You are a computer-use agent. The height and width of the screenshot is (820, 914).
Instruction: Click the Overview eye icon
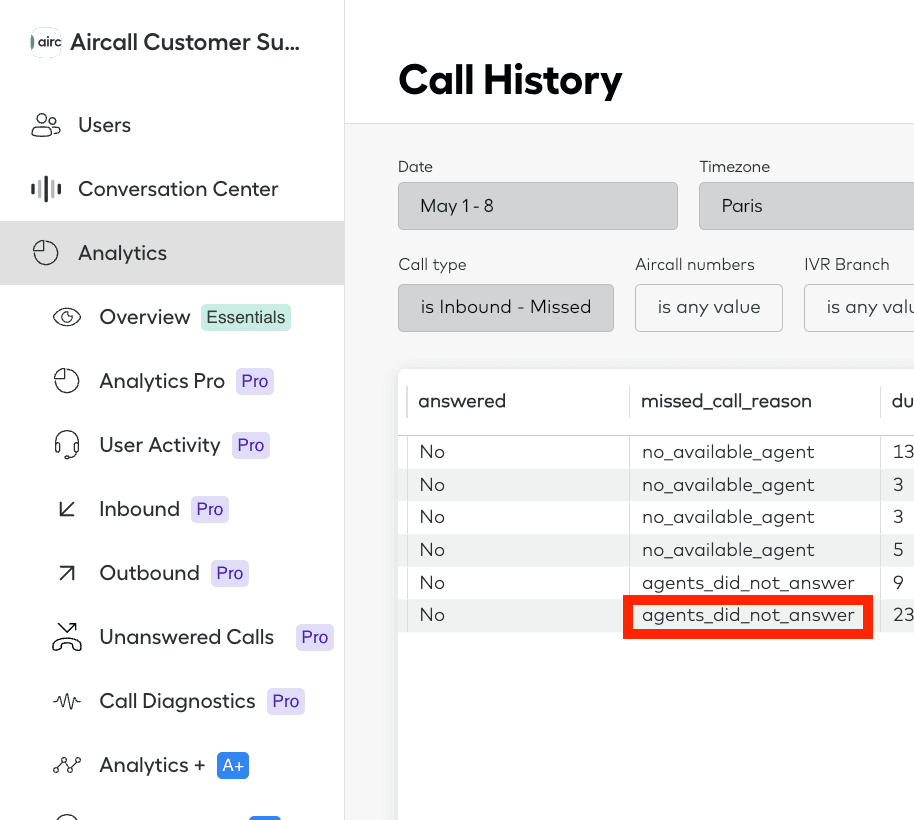67,317
